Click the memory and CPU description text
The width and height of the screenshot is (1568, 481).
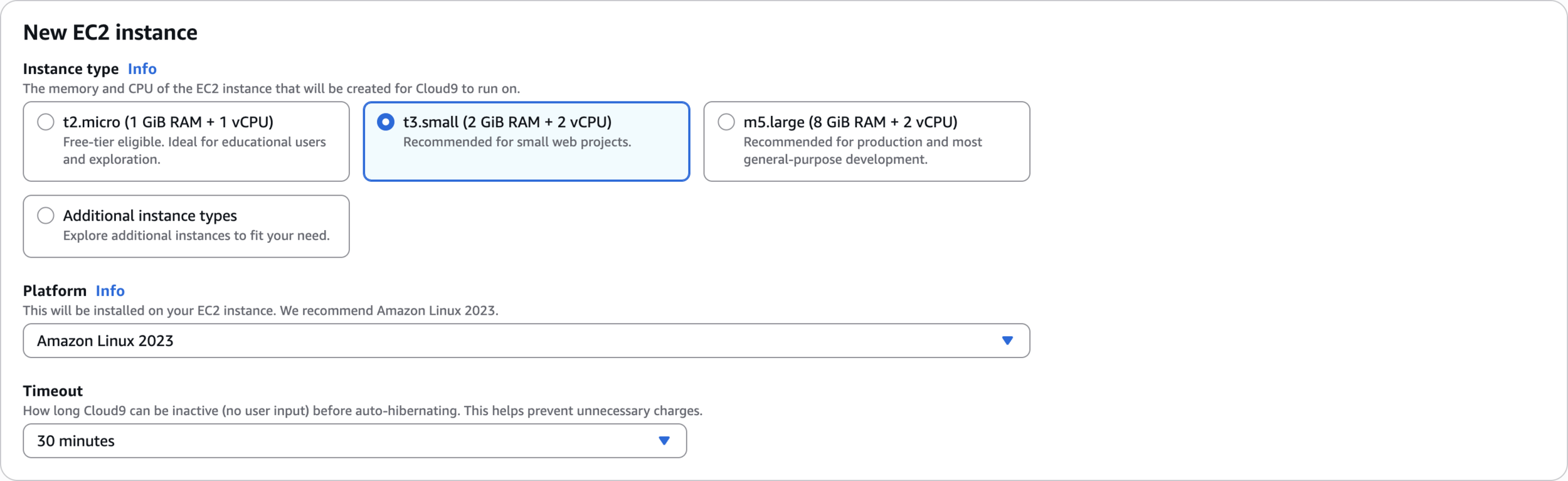(x=272, y=89)
